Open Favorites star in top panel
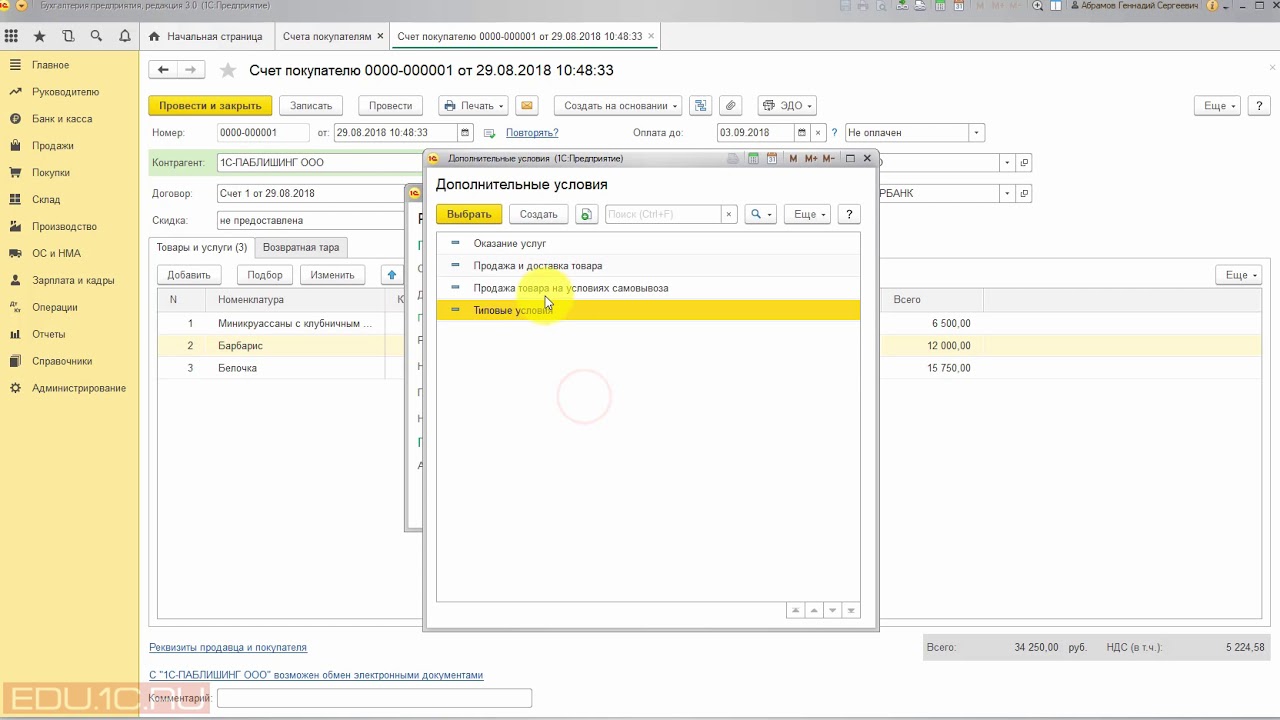1280x720 pixels. (40, 36)
